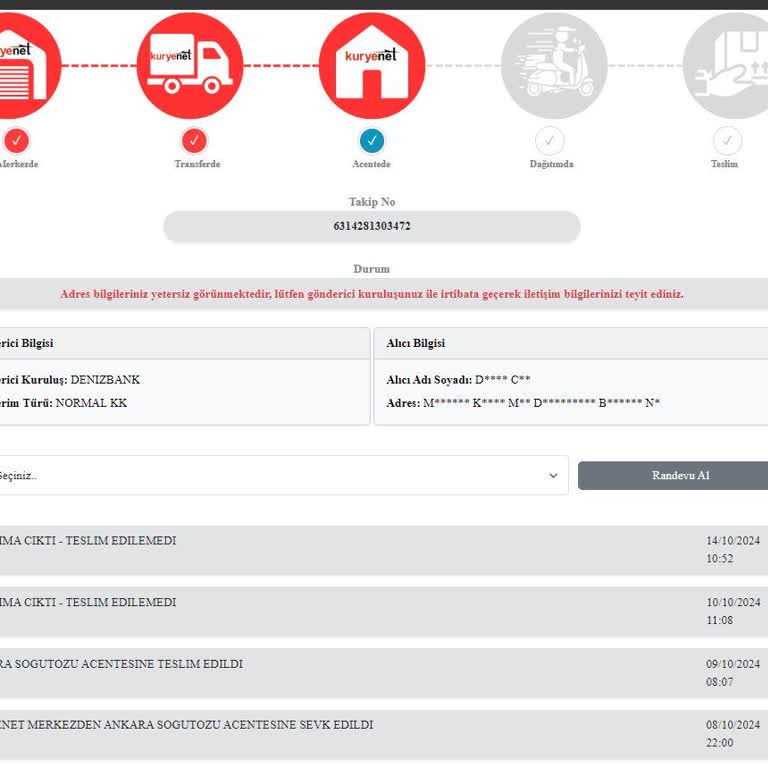Click the grey scooter courier Dağıtımda icon
Screen dimensions: 768x768
(x=554, y=66)
